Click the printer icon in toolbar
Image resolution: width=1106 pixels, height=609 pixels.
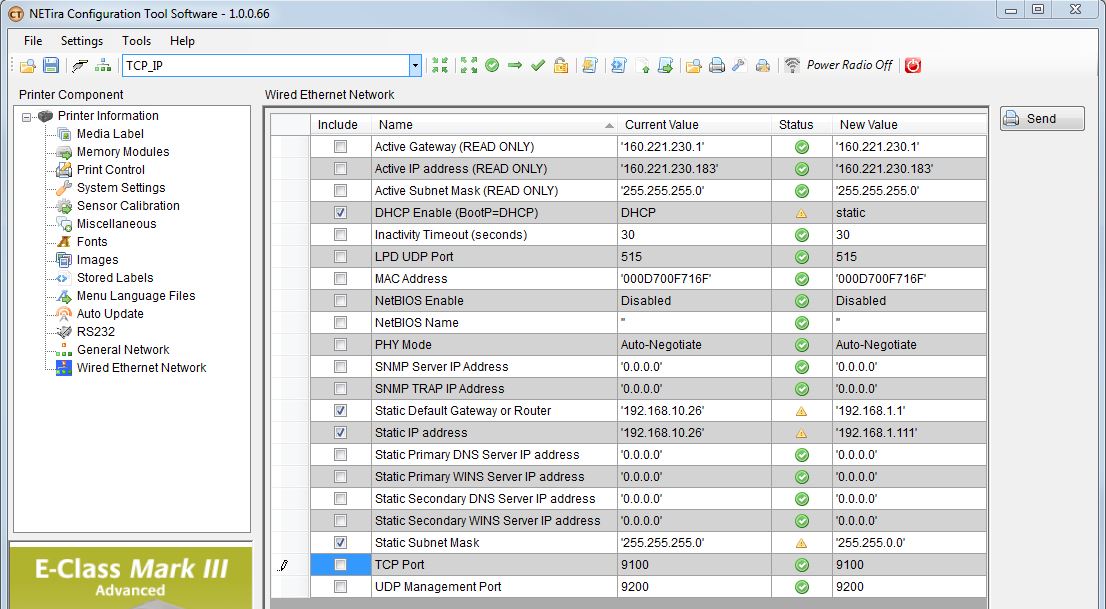[x=716, y=66]
